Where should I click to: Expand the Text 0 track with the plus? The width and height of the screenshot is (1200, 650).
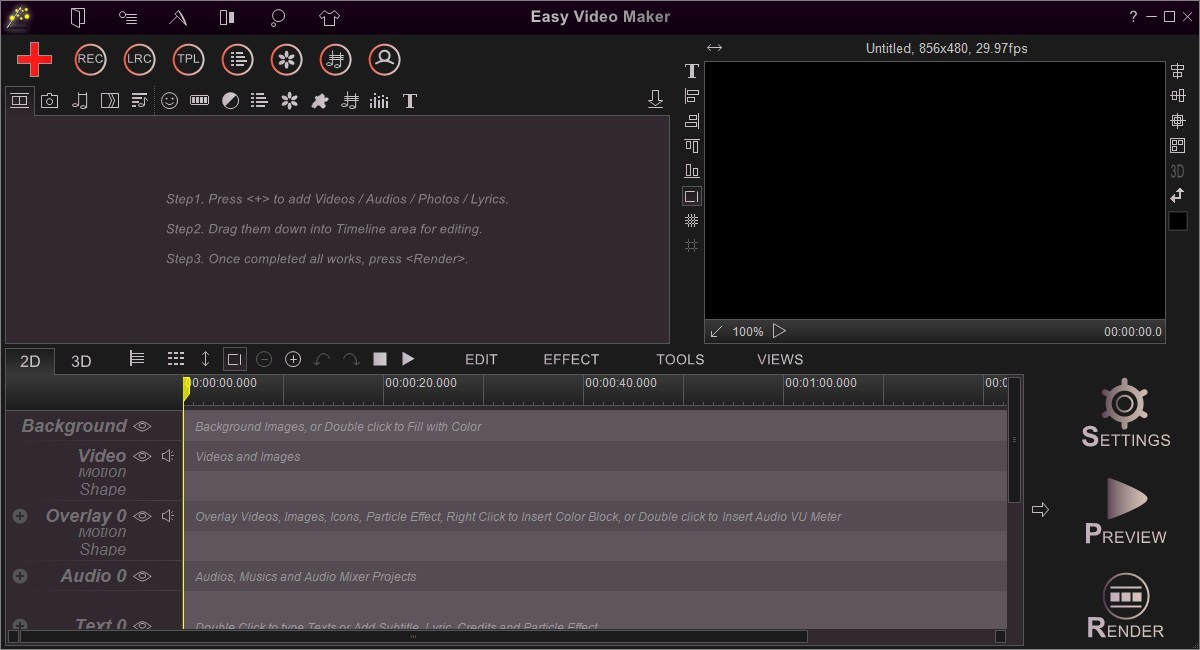coord(20,625)
